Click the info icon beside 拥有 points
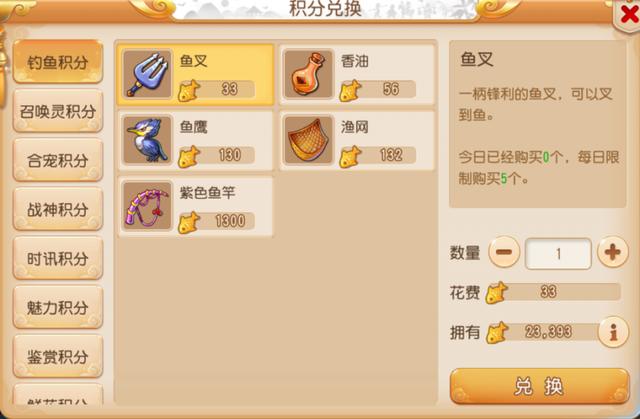The image size is (640, 419). [613, 332]
